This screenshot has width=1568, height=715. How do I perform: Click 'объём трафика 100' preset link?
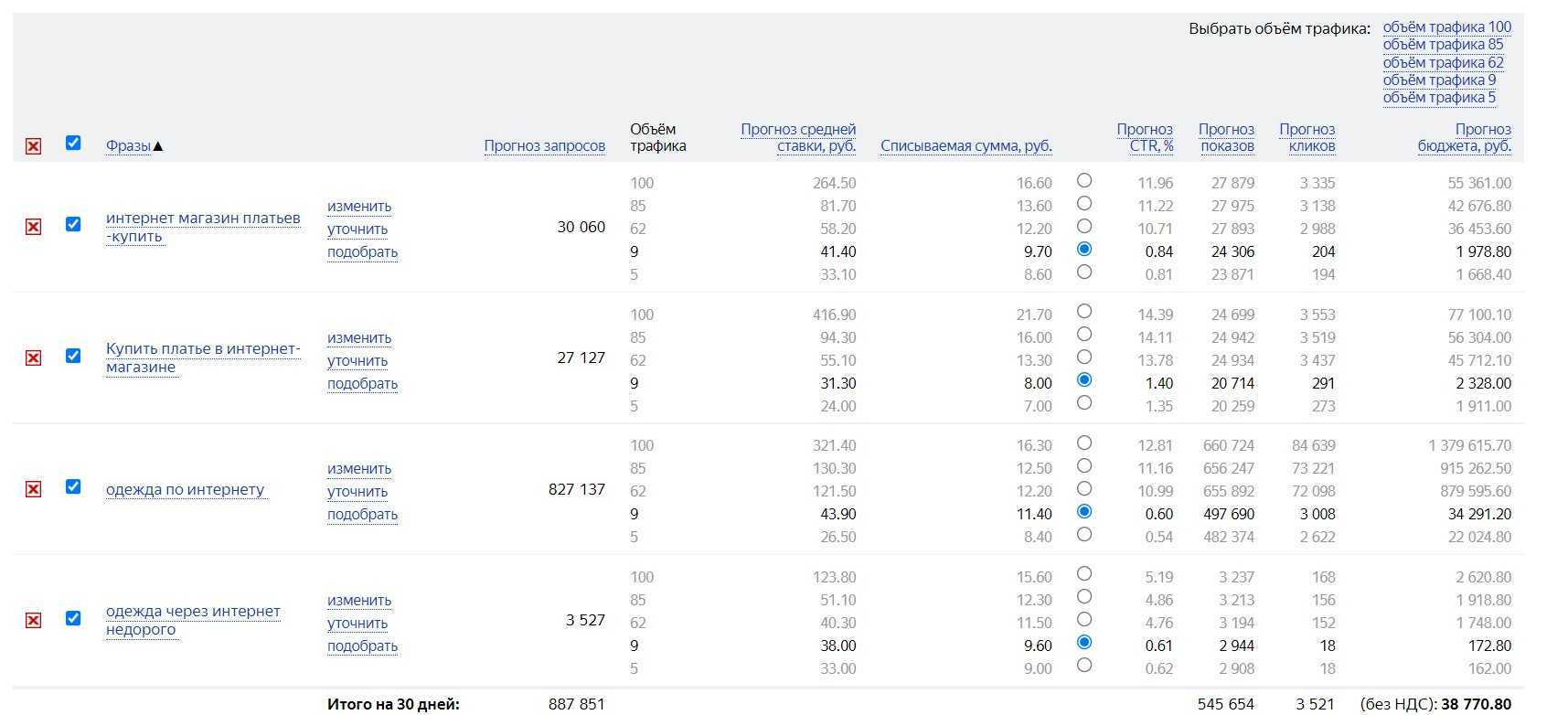1446,27
